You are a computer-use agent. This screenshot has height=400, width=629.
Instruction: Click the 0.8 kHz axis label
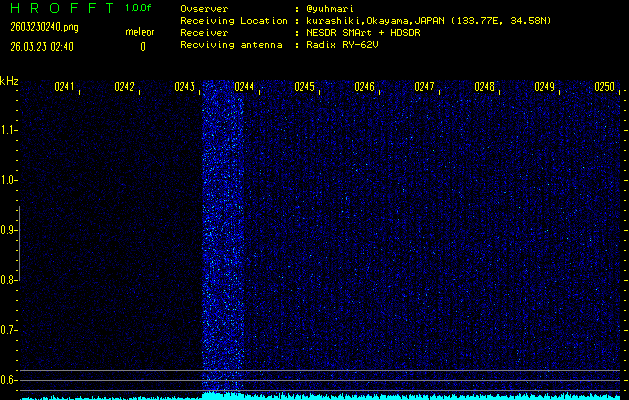[7, 280]
